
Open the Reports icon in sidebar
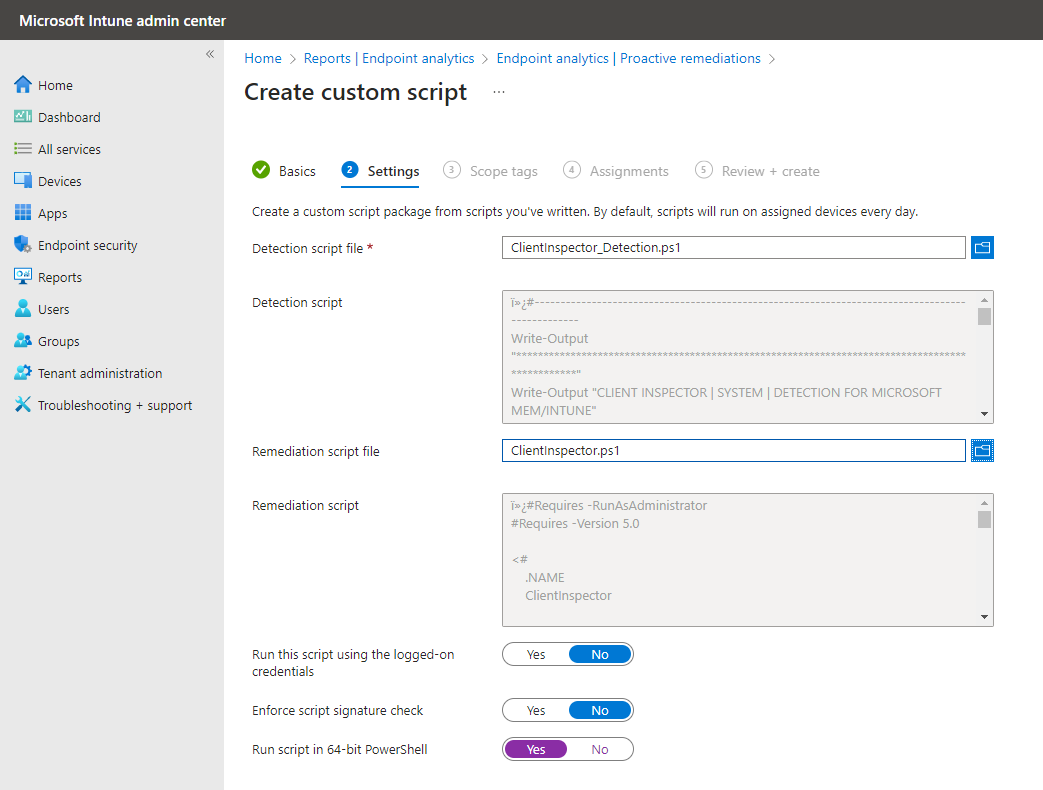23,277
